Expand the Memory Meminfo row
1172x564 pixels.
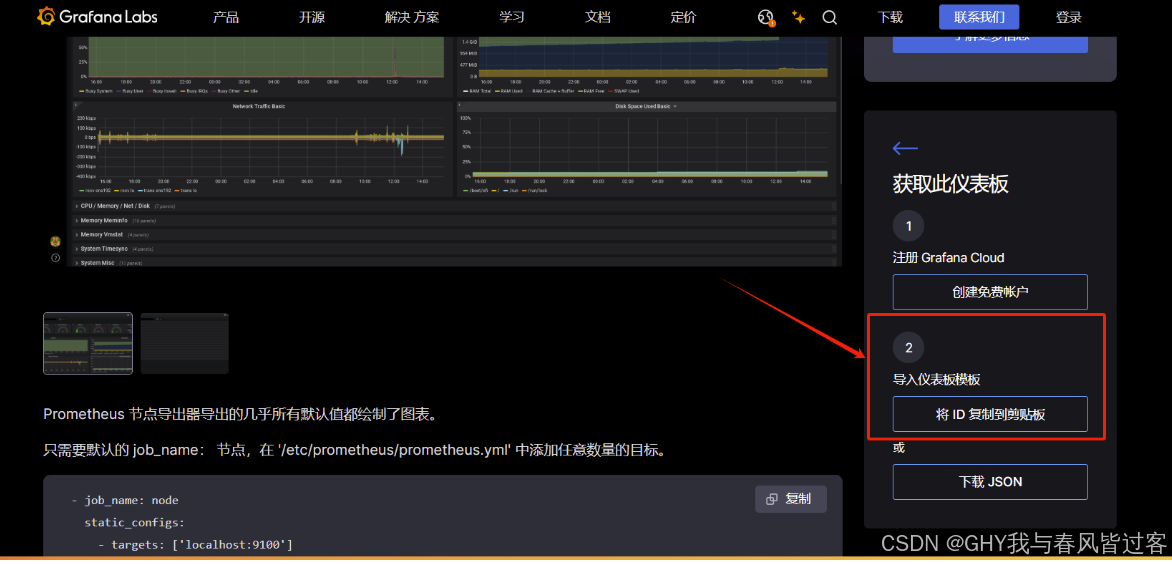[456, 220]
